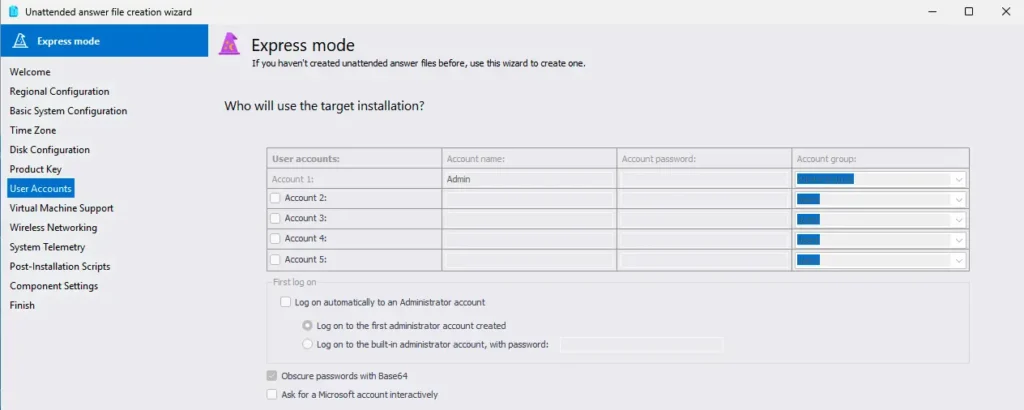Click the purple wizard hat icon
This screenshot has width=1024, height=410.
(229, 44)
